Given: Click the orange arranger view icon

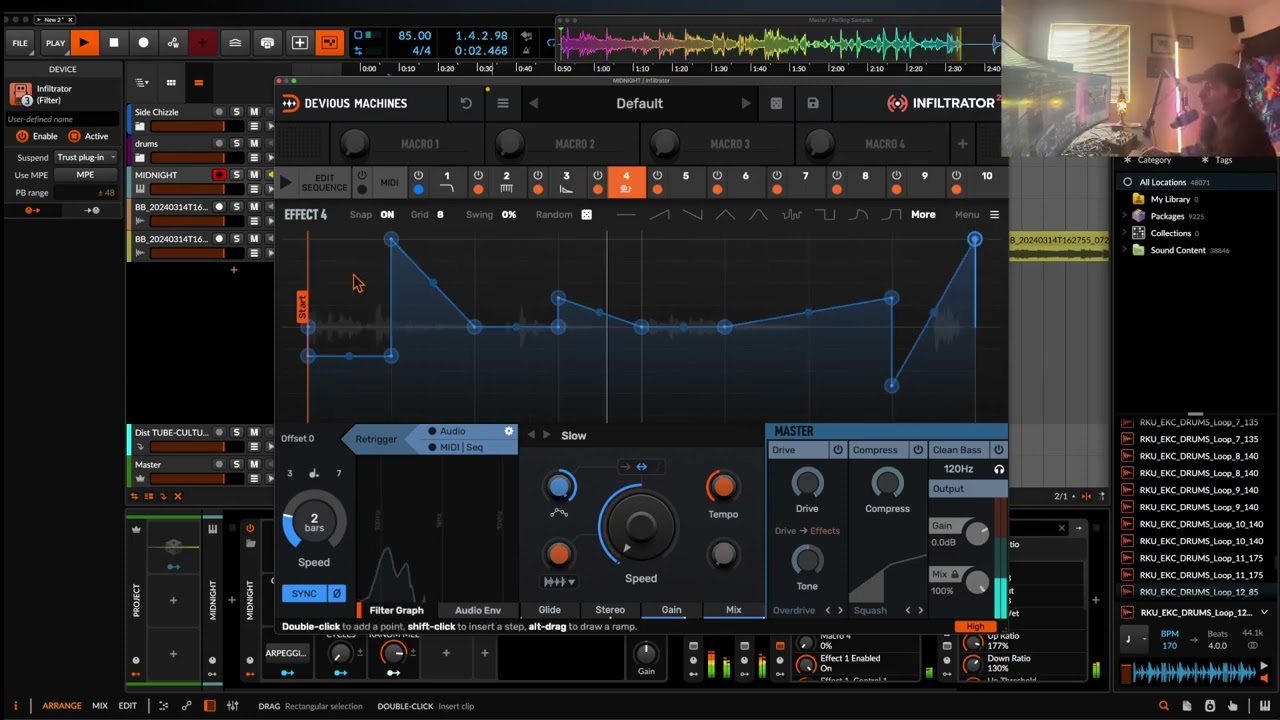Looking at the screenshot, I should coord(198,83).
